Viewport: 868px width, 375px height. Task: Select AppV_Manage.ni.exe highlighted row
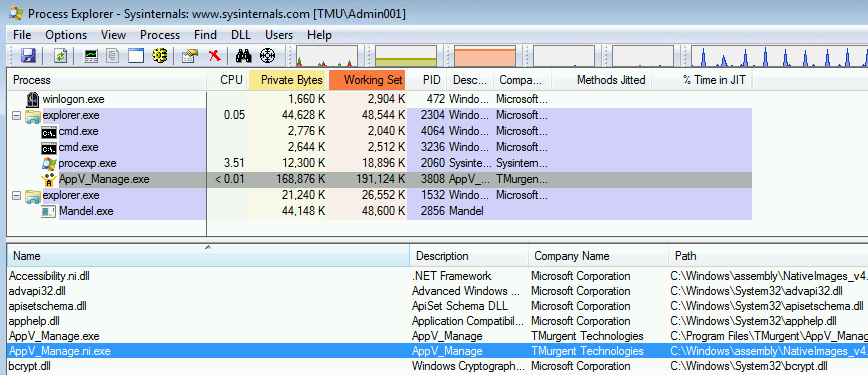[435, 351]
